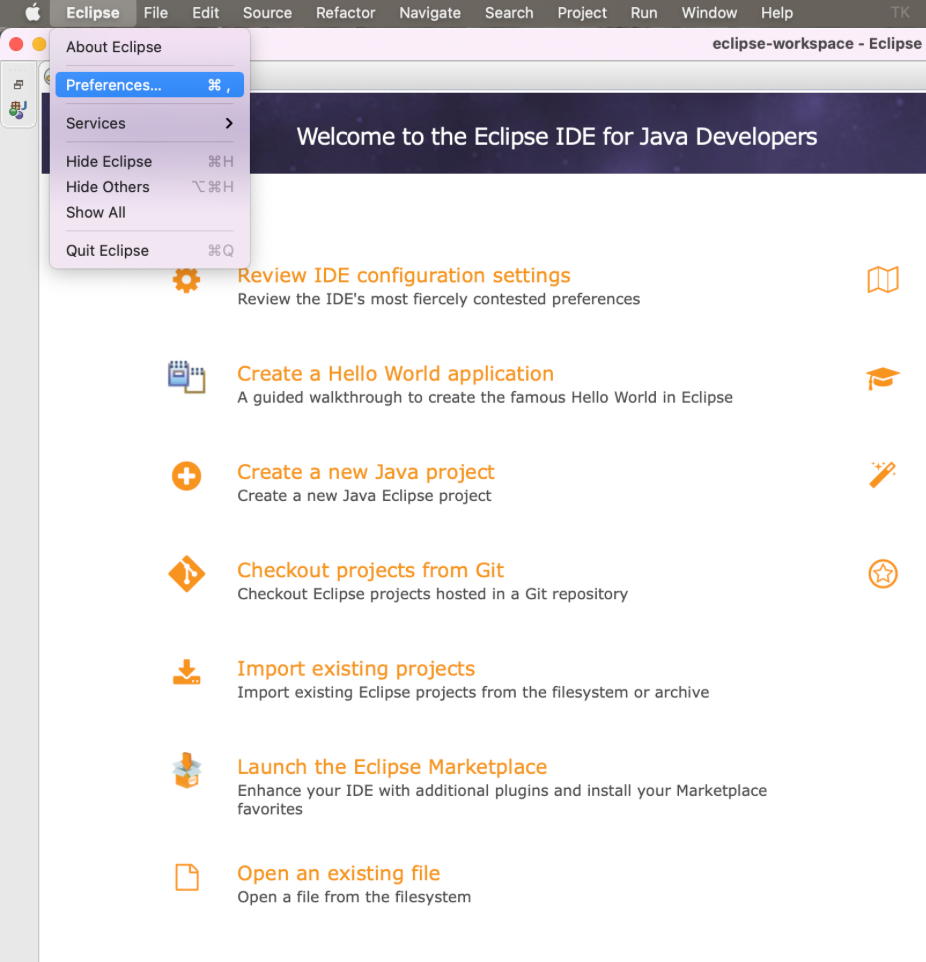Open the Apple menu

pyautogui.click(x=33, y=12)
